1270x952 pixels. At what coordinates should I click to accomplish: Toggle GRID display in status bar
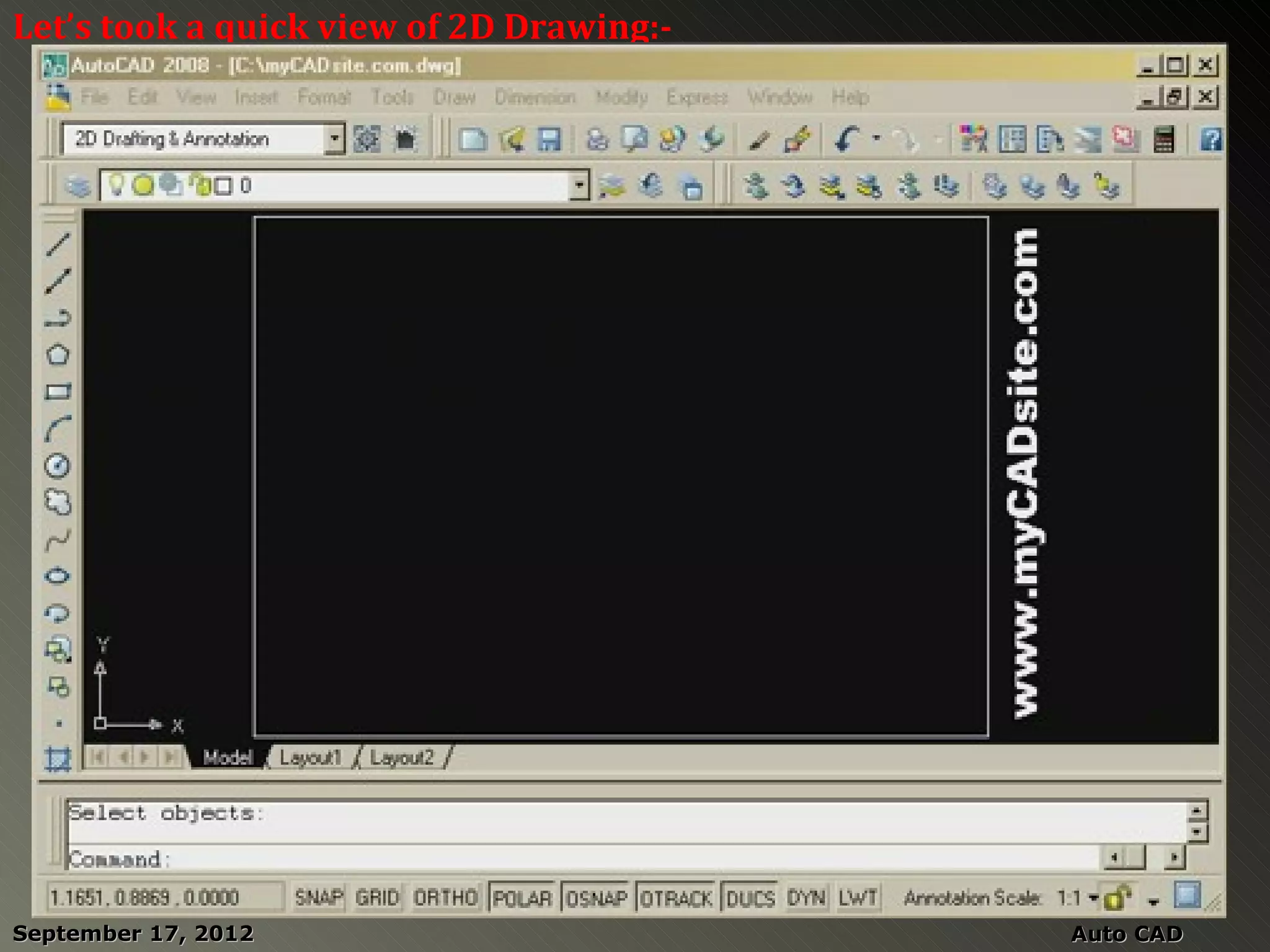[x=377, y=897]
